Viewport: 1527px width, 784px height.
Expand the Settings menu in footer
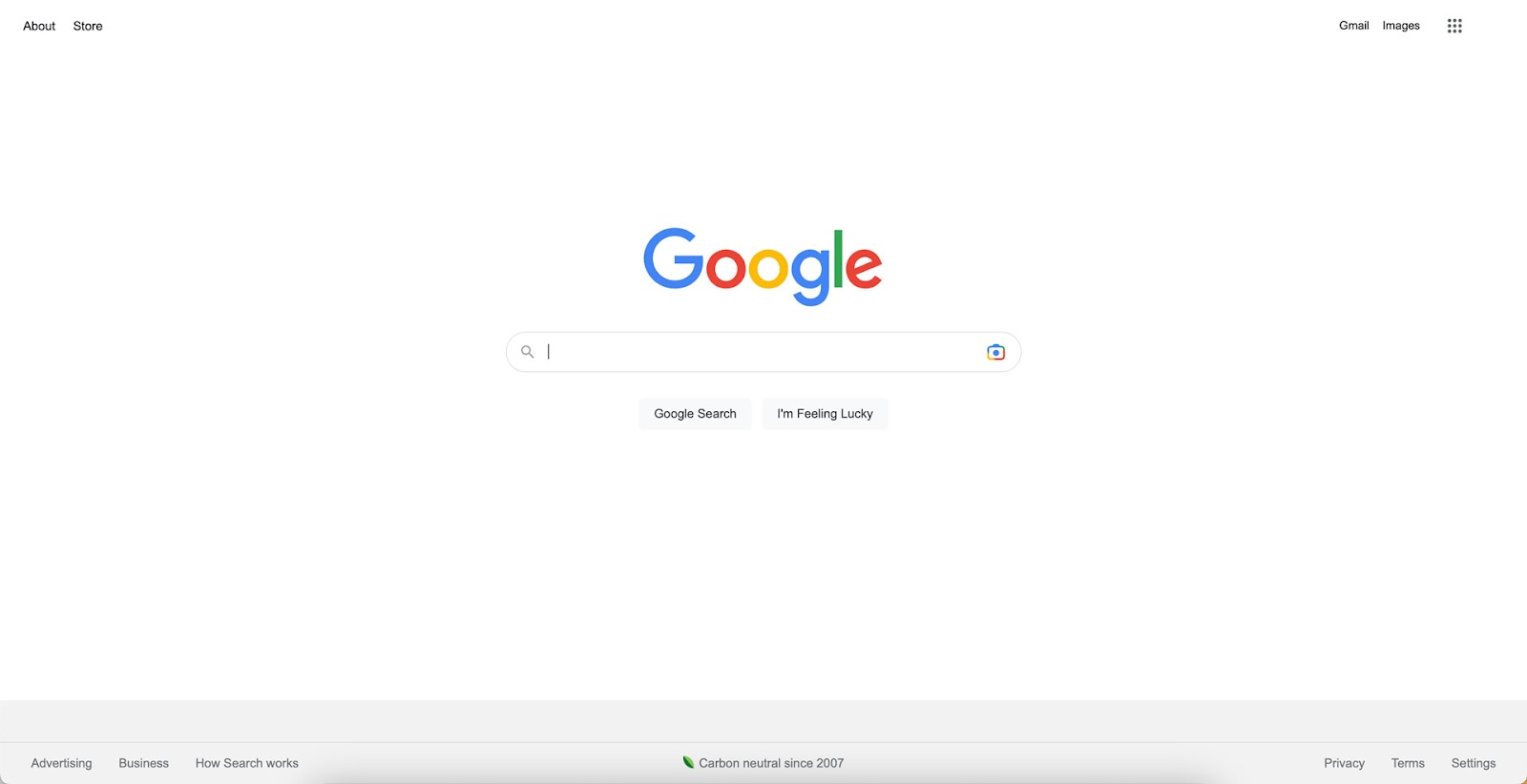(x=1474, y=763)
